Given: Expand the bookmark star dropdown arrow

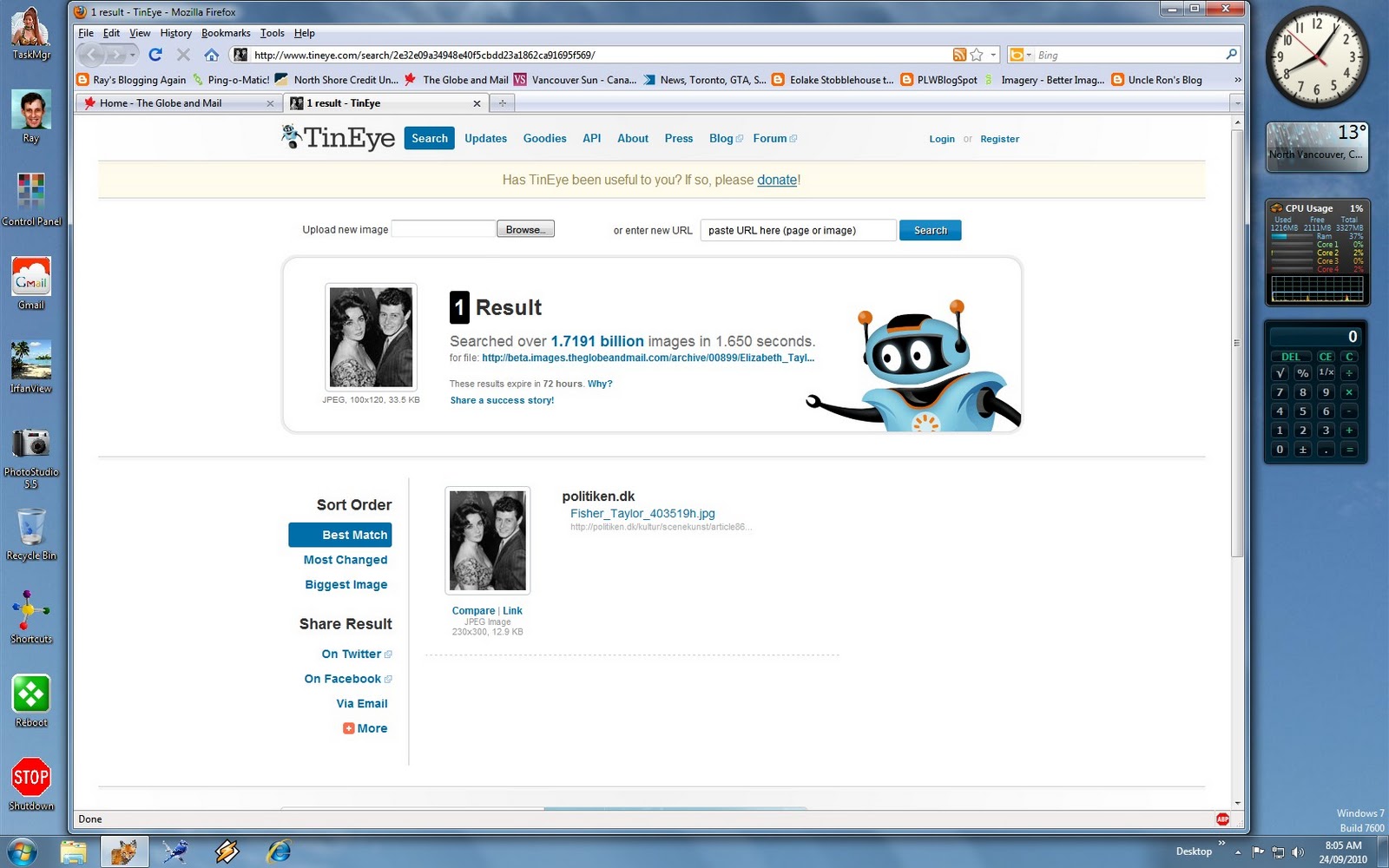Looking at the screenshot, I should point(991,54).
